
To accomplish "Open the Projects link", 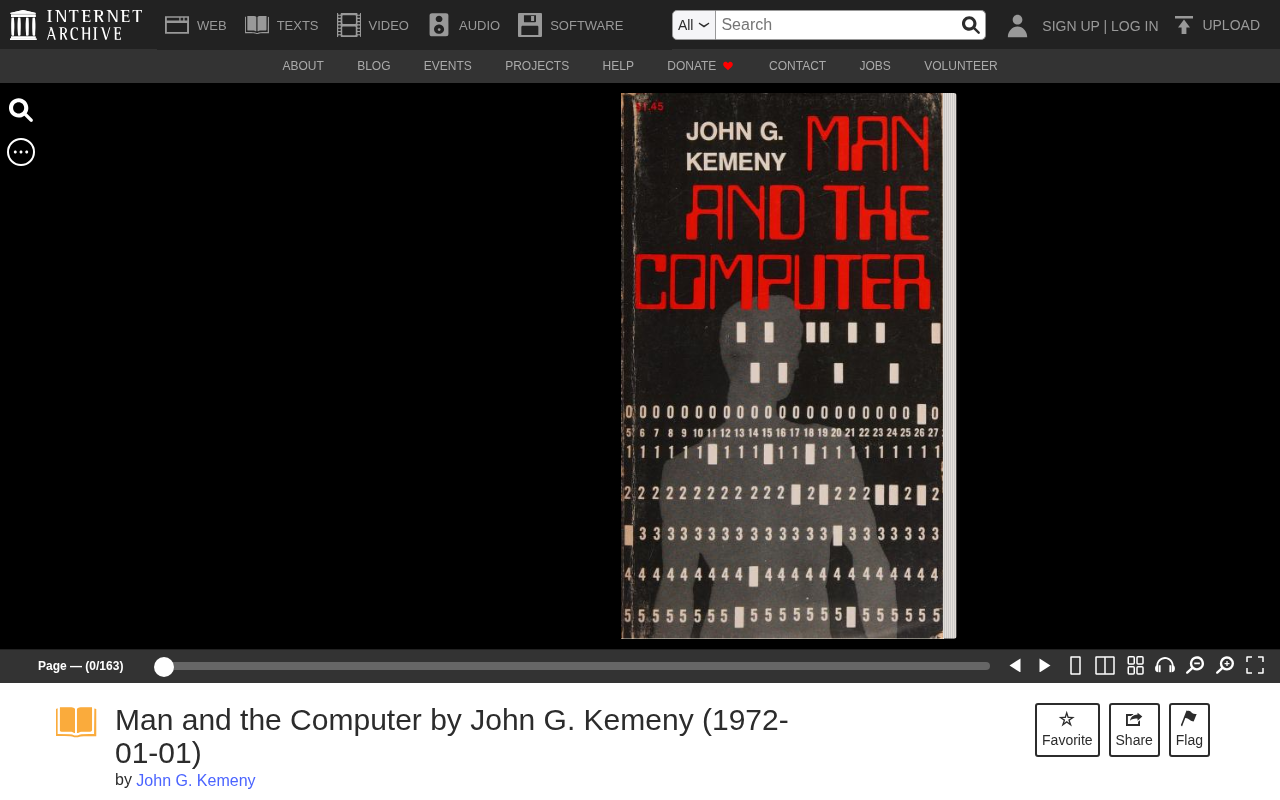I will (537, 66).
